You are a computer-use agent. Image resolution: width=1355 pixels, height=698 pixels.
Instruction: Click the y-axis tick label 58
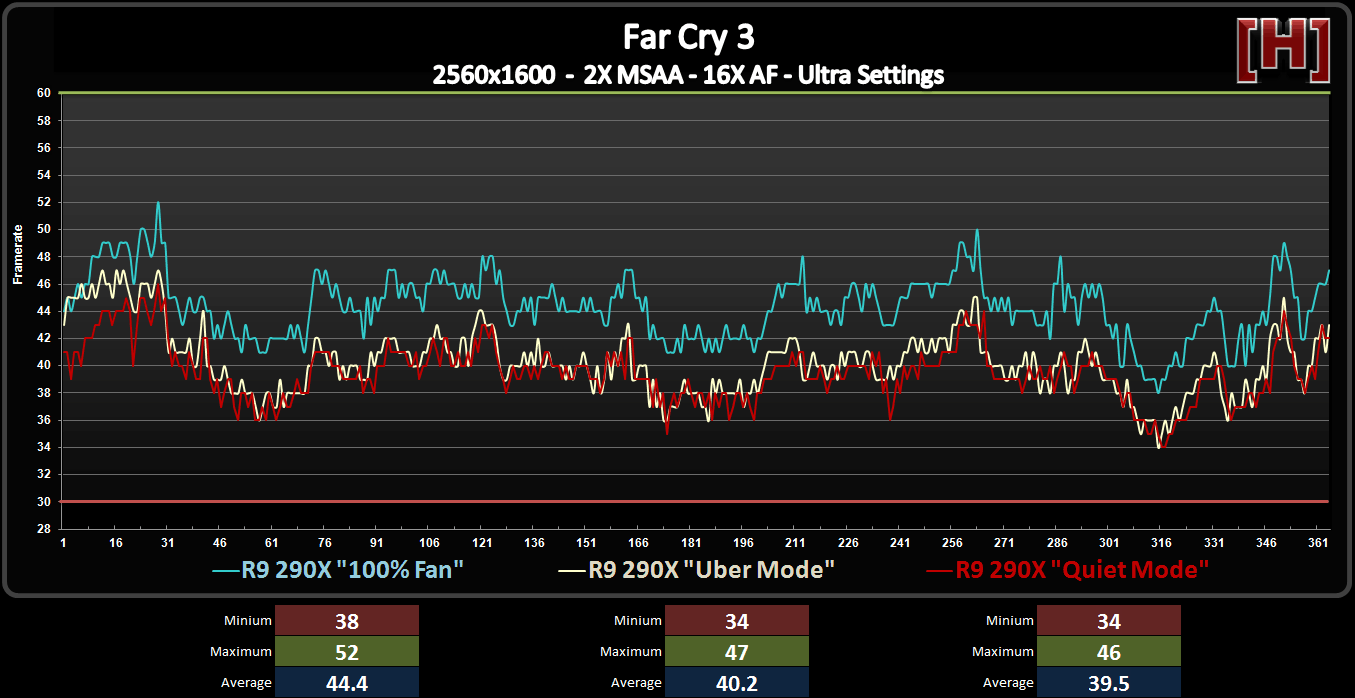click(44, 120)
